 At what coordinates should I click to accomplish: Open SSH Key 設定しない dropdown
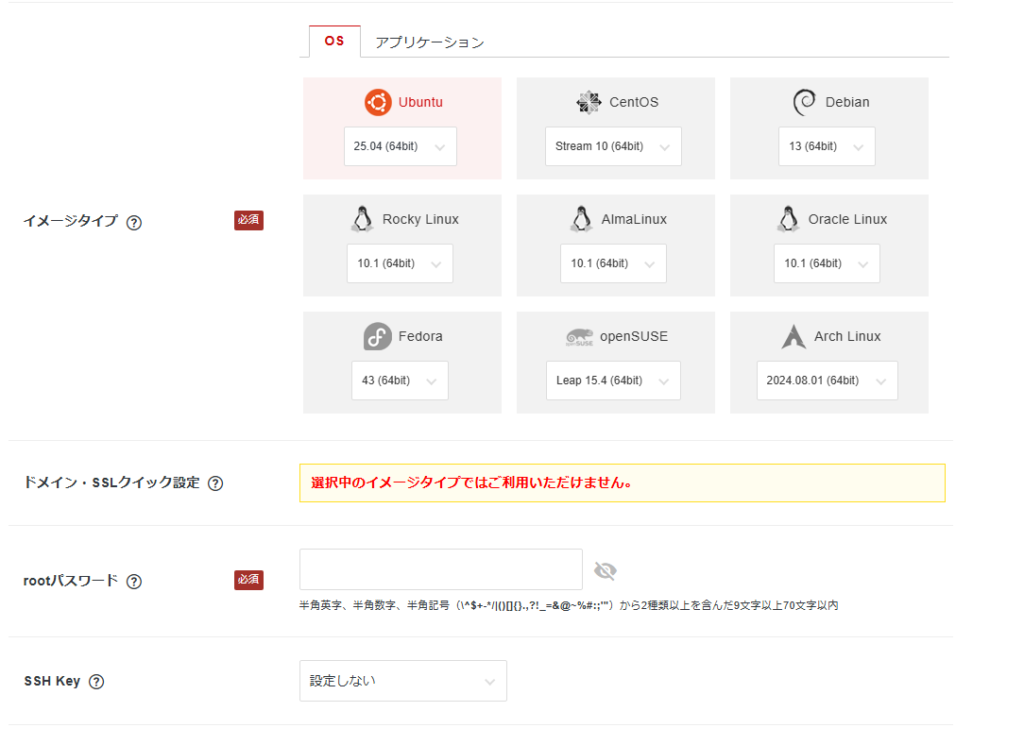pos(403,681)
